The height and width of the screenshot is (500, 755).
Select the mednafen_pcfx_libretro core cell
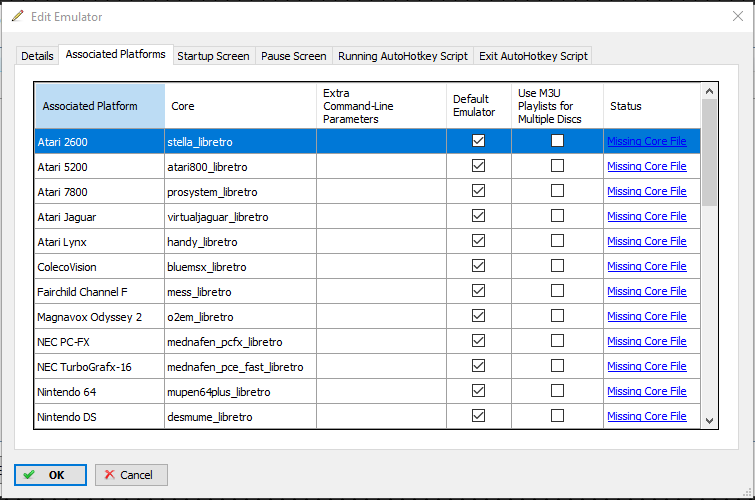click(240, 342)
